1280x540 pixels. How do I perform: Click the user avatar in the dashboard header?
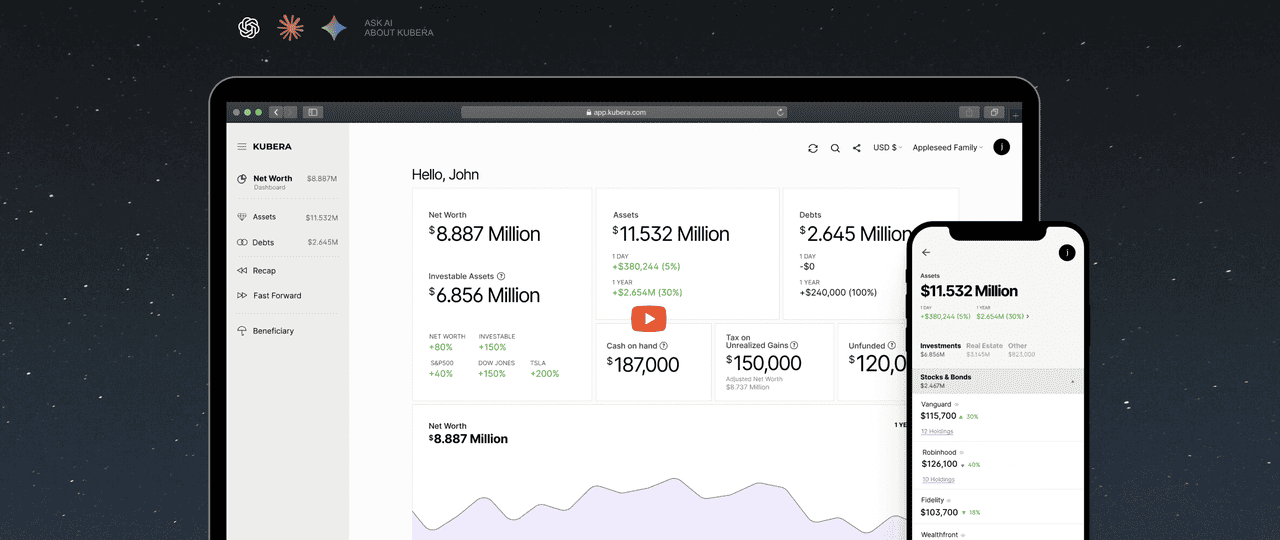click(x=1001, y=147)
